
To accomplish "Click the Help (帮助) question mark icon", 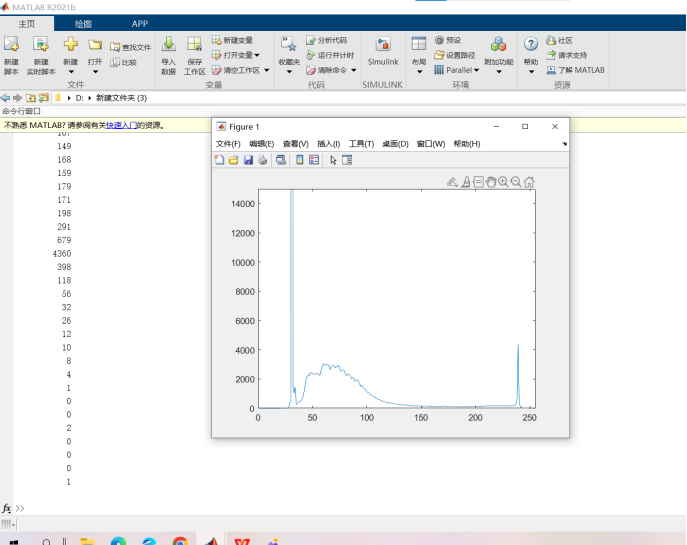I will (531, 44).
